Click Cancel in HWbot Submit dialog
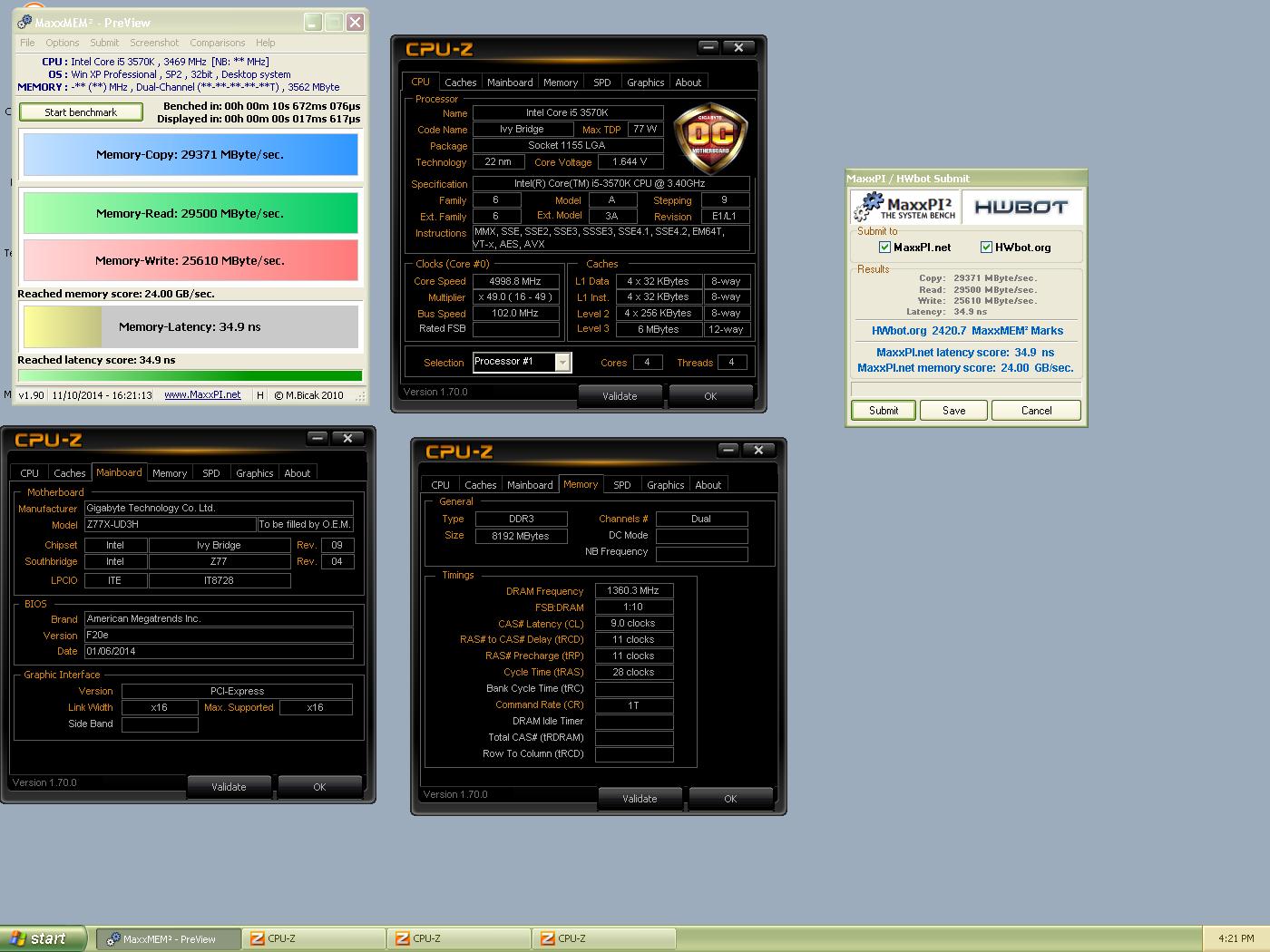This screenshot has height=952, width=1270. 1037,411
